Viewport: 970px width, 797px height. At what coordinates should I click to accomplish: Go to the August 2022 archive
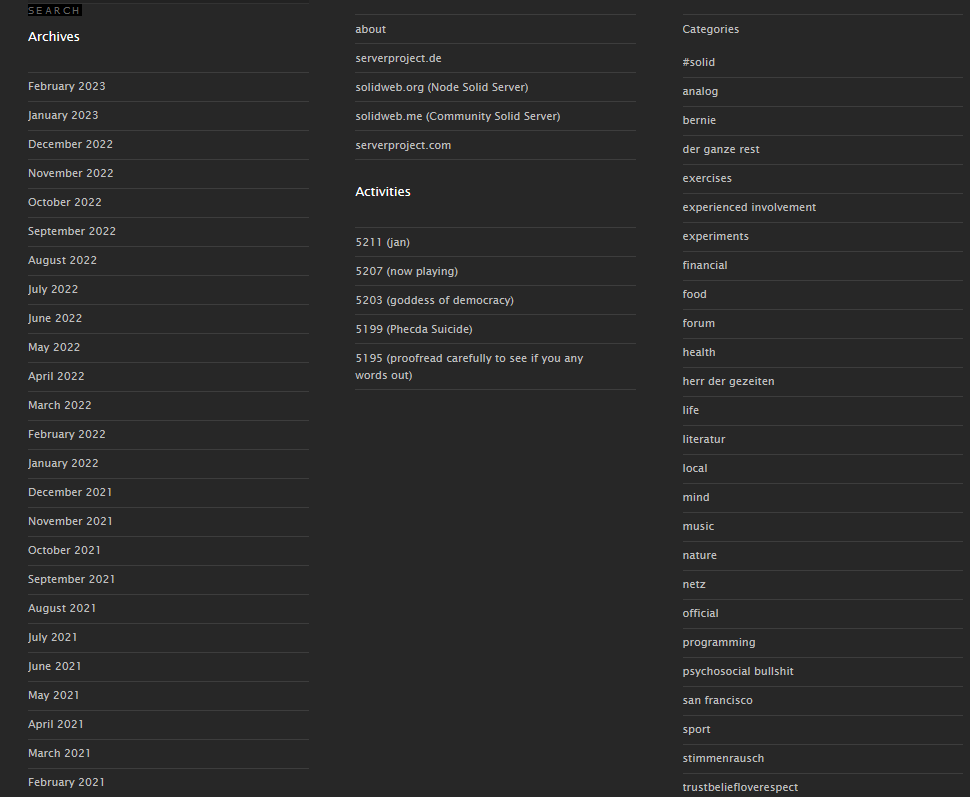tap(62, 260)
